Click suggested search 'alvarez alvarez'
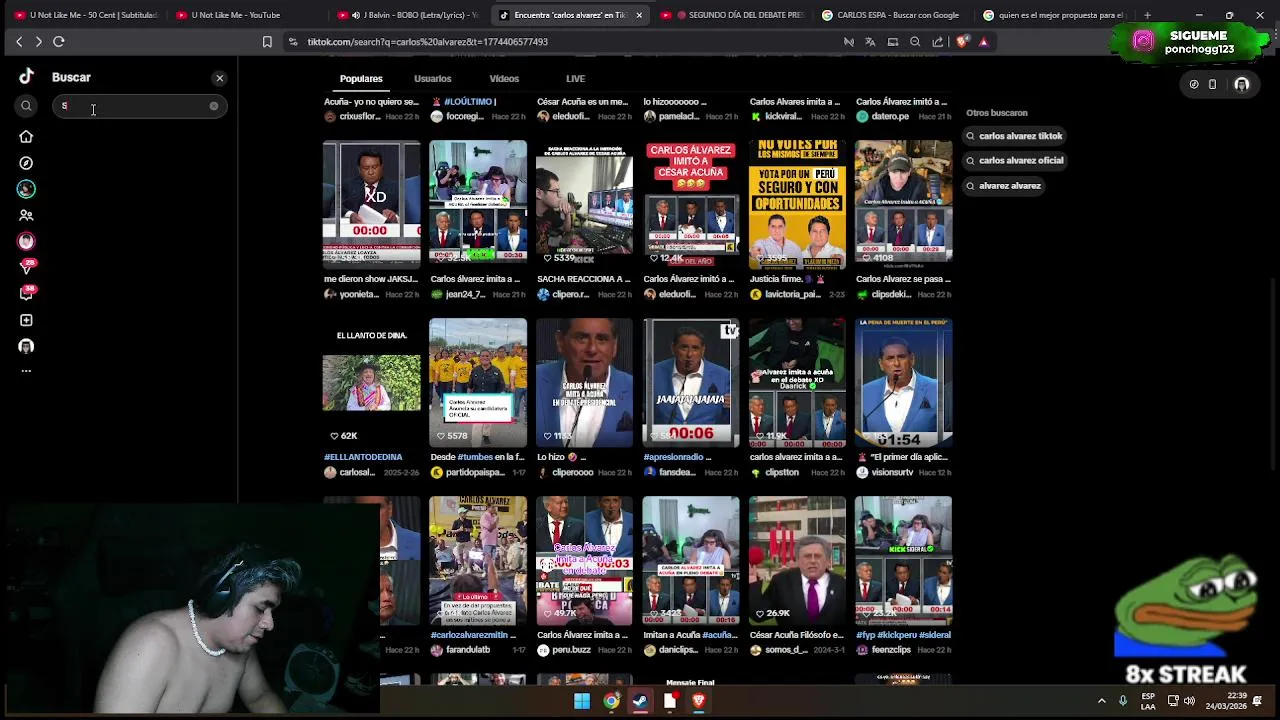Screen dimensions: 1280x720 point(1004,186)
